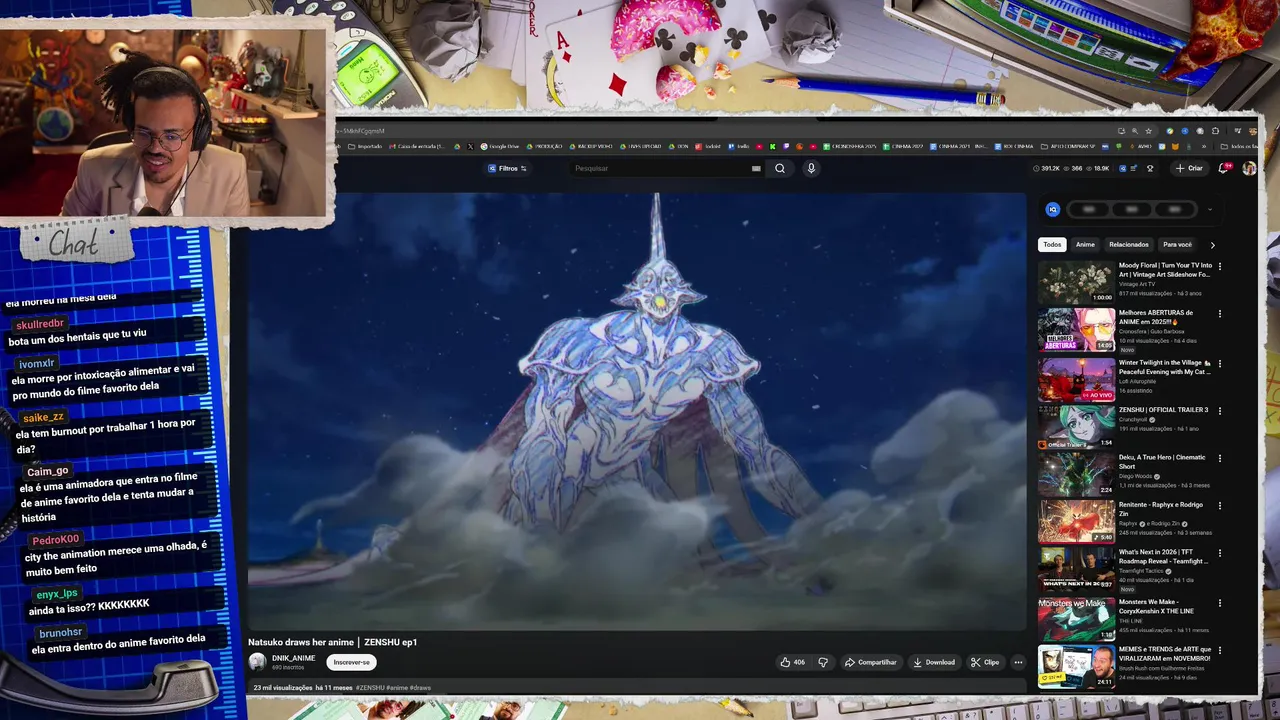Open Renitente - Raphyx e Rodrigo Zin title
This screenshot has height=720, width=1280.
pyautogui.click(x=1161, y=508)
